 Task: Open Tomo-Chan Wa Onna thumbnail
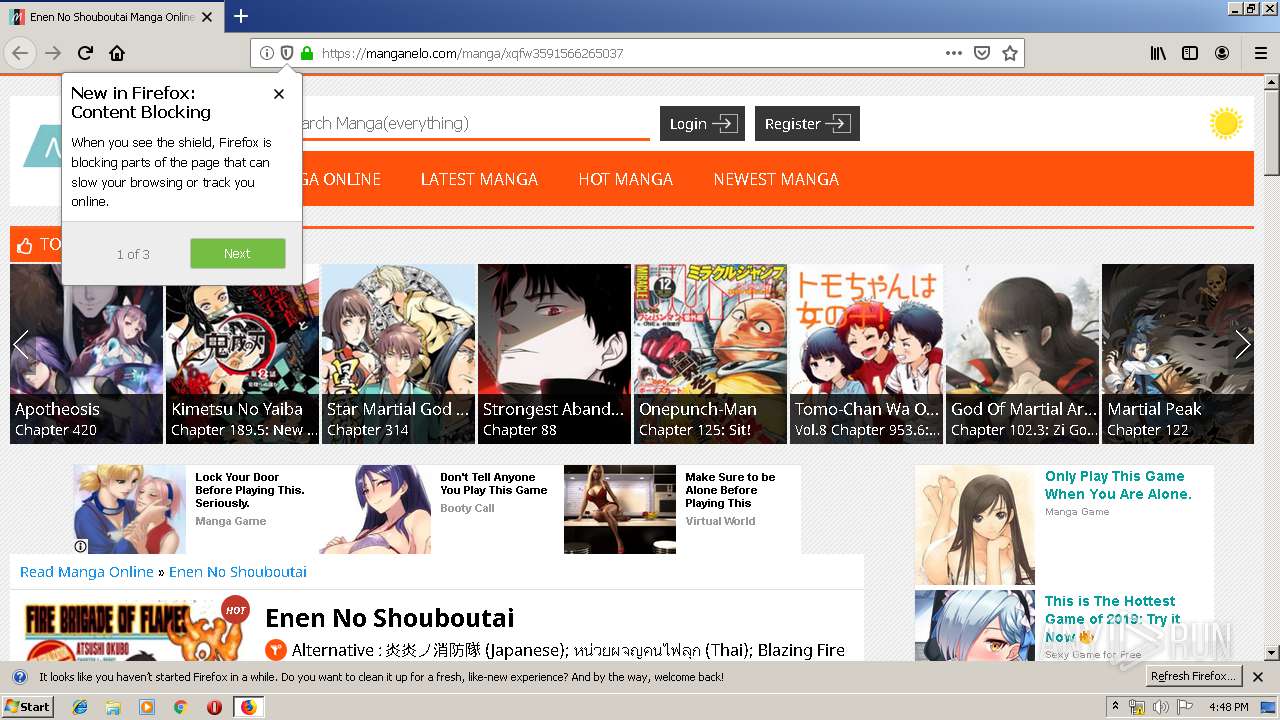(866, 353)
